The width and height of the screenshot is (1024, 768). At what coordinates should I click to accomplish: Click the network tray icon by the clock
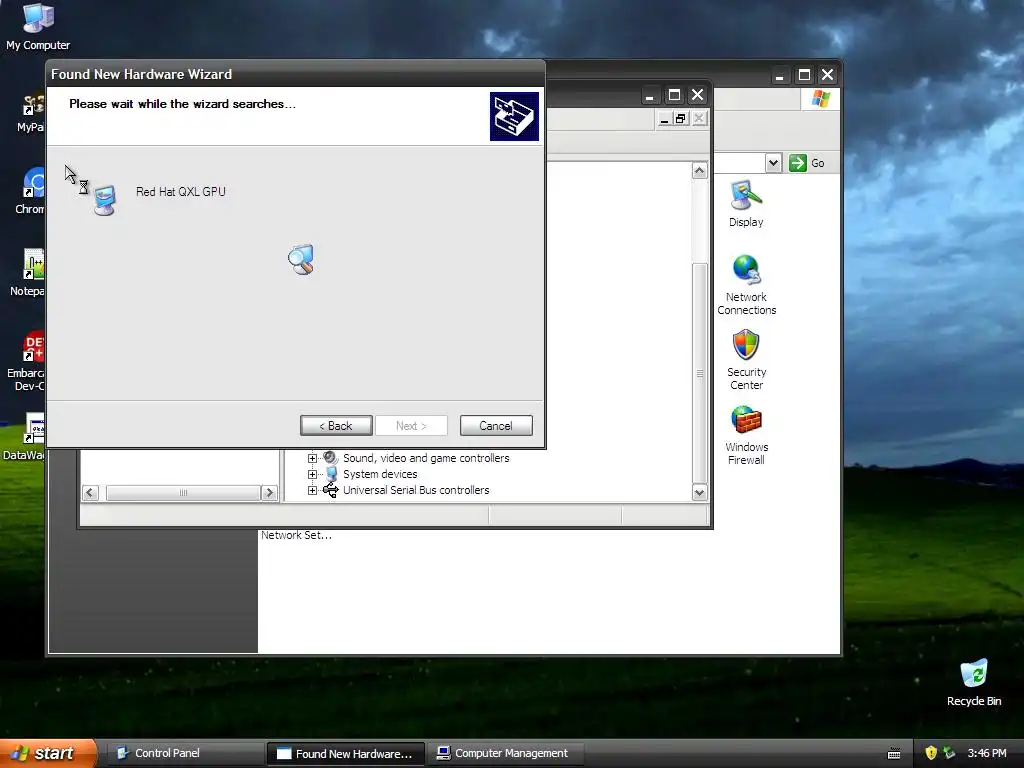point(949,753)
